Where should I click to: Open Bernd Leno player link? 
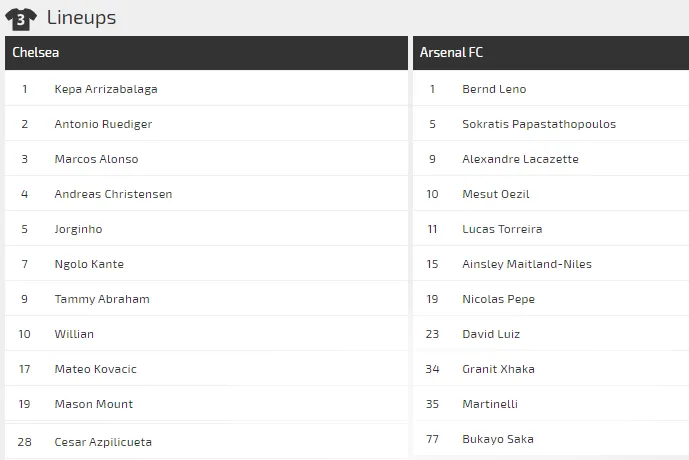[x=494, y=89]
